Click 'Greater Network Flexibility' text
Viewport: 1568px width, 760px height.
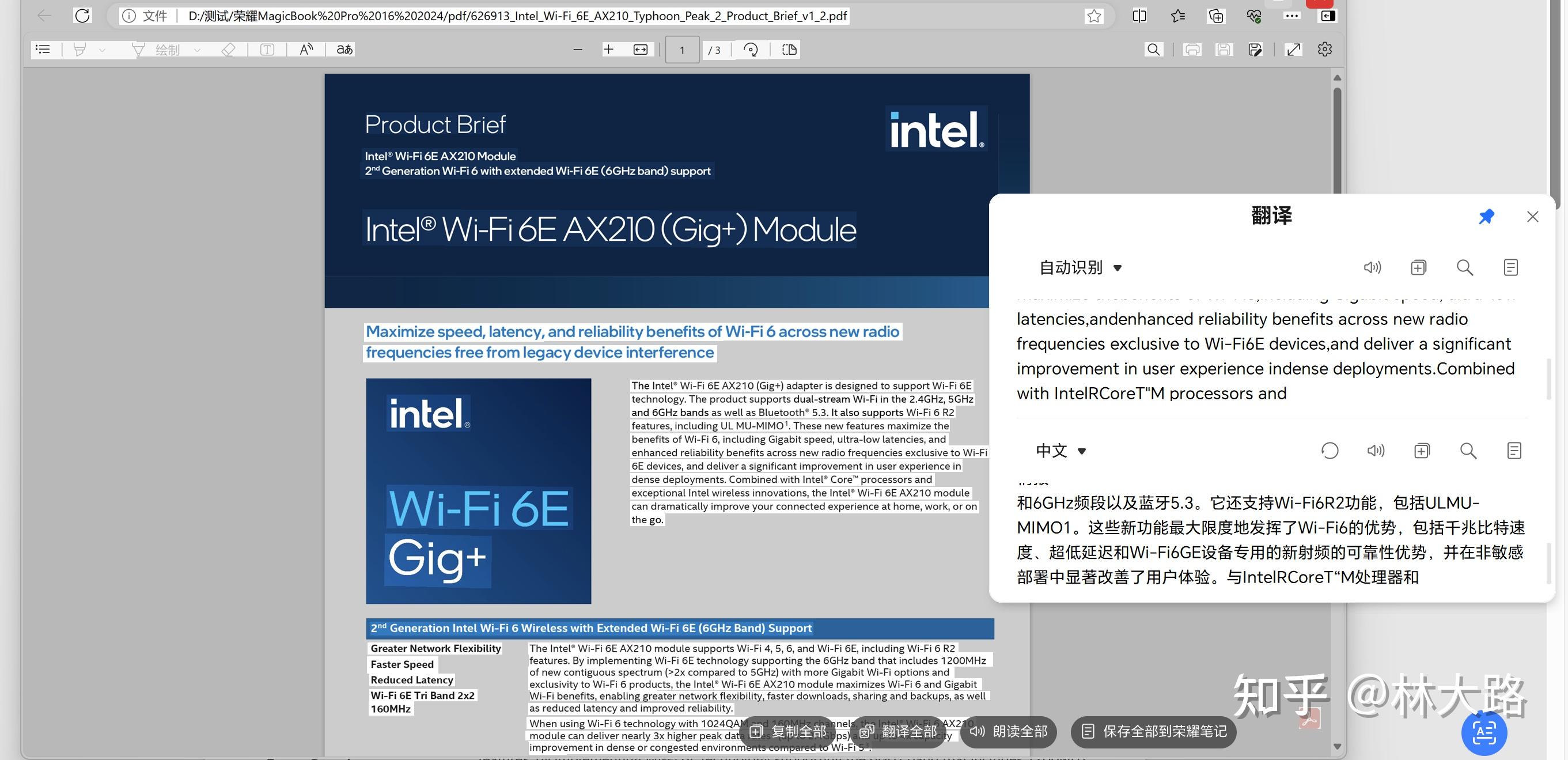pyautogui.click(x=435, y=649)
